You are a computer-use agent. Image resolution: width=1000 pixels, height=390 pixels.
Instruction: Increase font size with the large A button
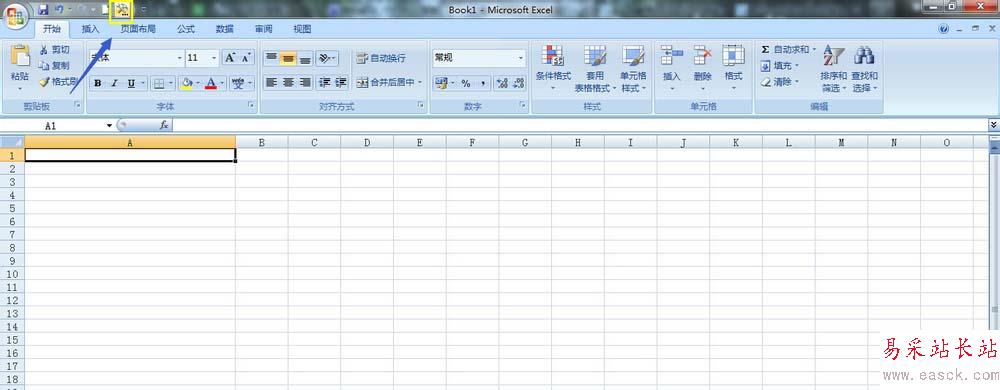coord(230,58)
